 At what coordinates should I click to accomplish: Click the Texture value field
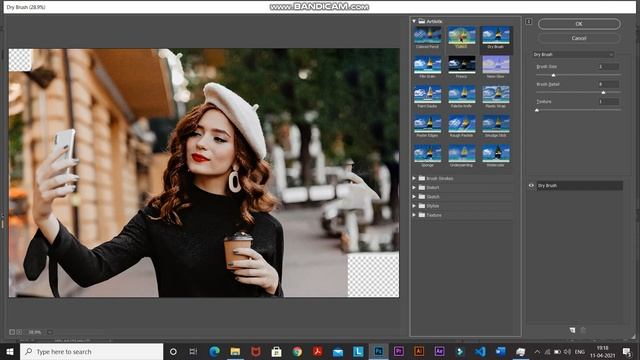608,102
